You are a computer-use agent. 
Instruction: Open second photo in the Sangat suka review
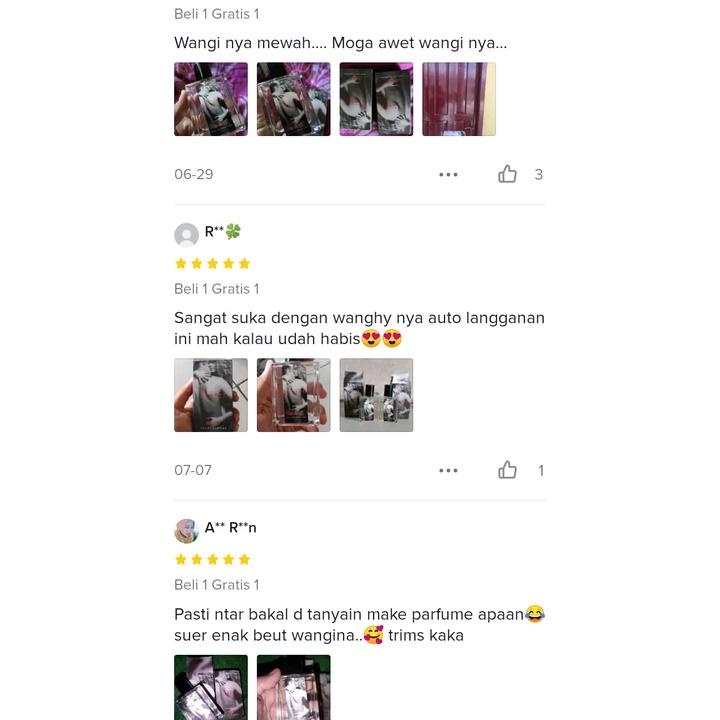(x=293, y=395)
